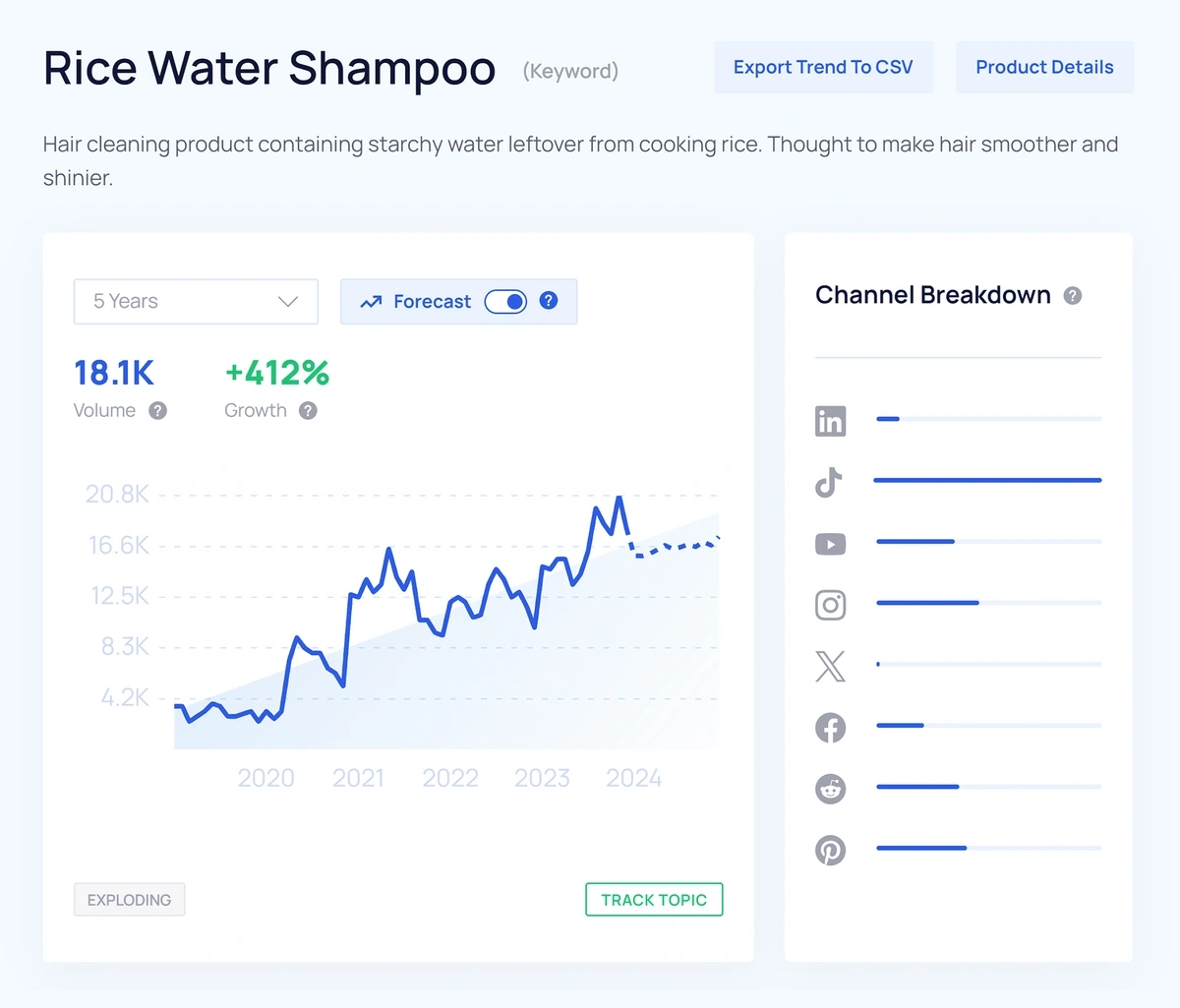Click the TikTok channel bar

coord(988,480)
